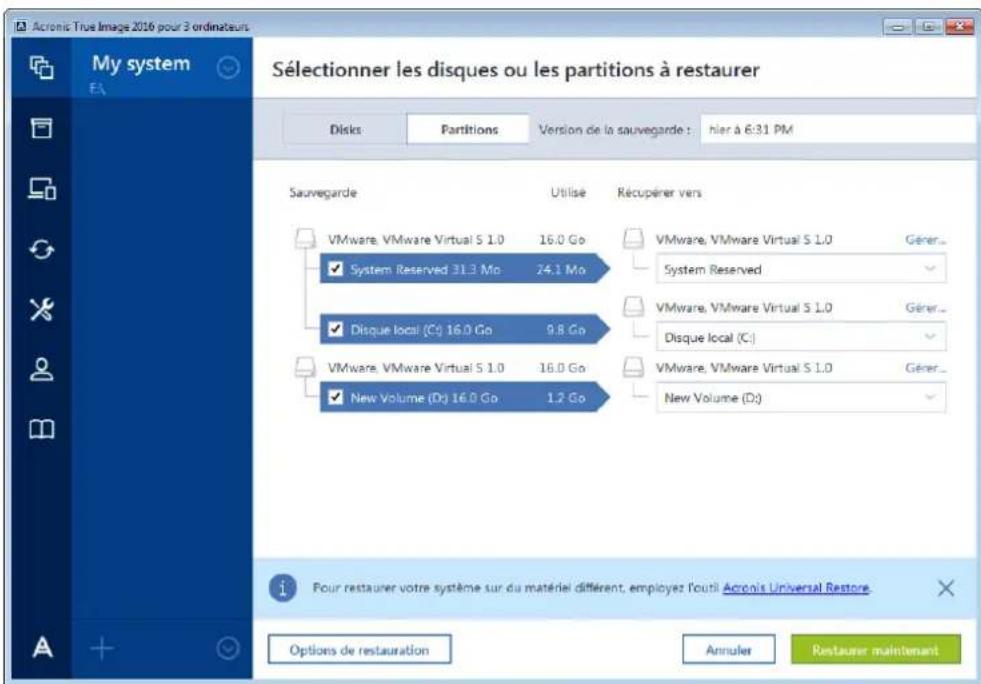The width and height of the screenshot is (981, 684).
Task: Maximize the Acronis True Image window
Action: pyautogui.click(x=928, y=26)
